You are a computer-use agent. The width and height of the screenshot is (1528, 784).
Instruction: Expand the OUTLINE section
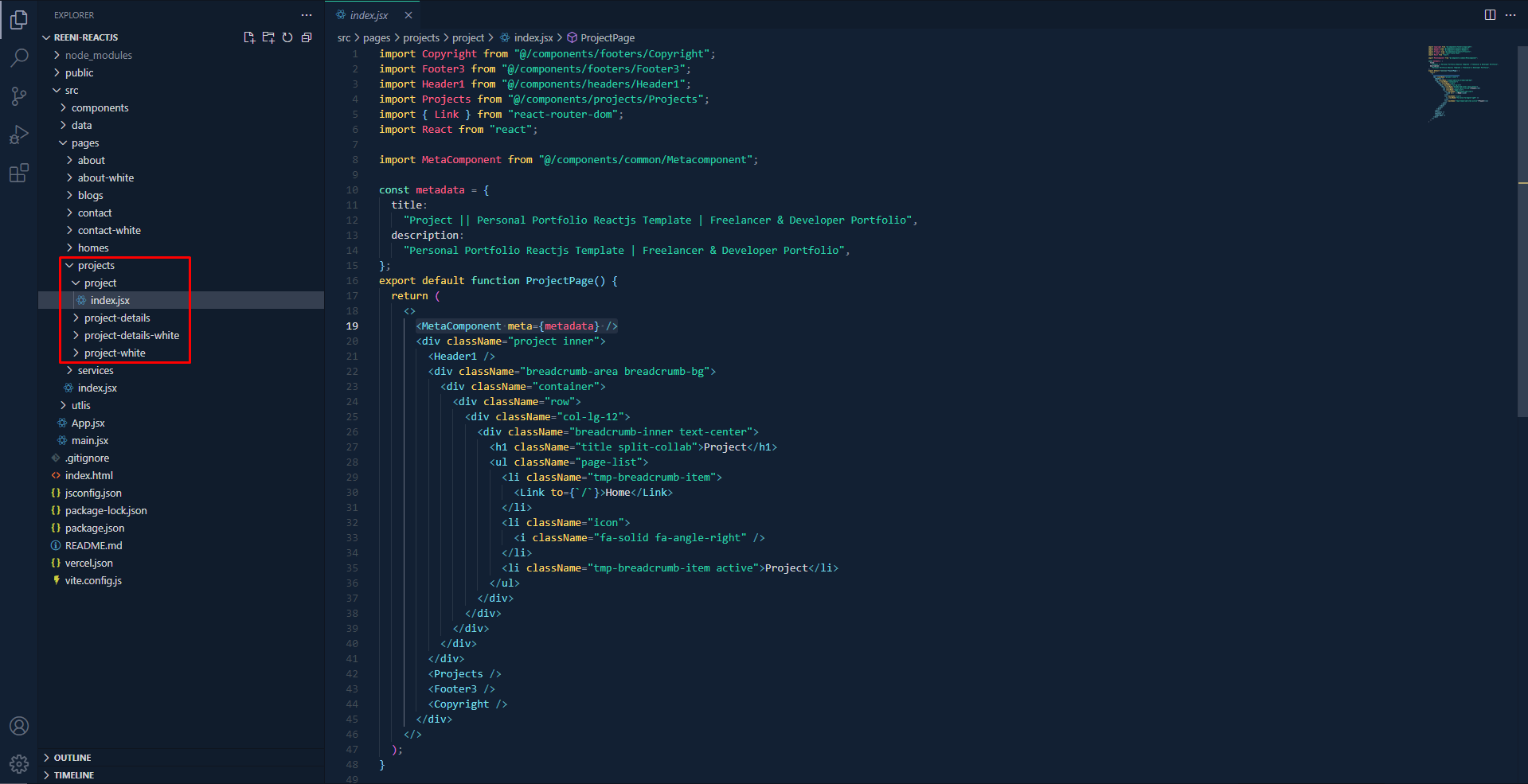(72, 758)
